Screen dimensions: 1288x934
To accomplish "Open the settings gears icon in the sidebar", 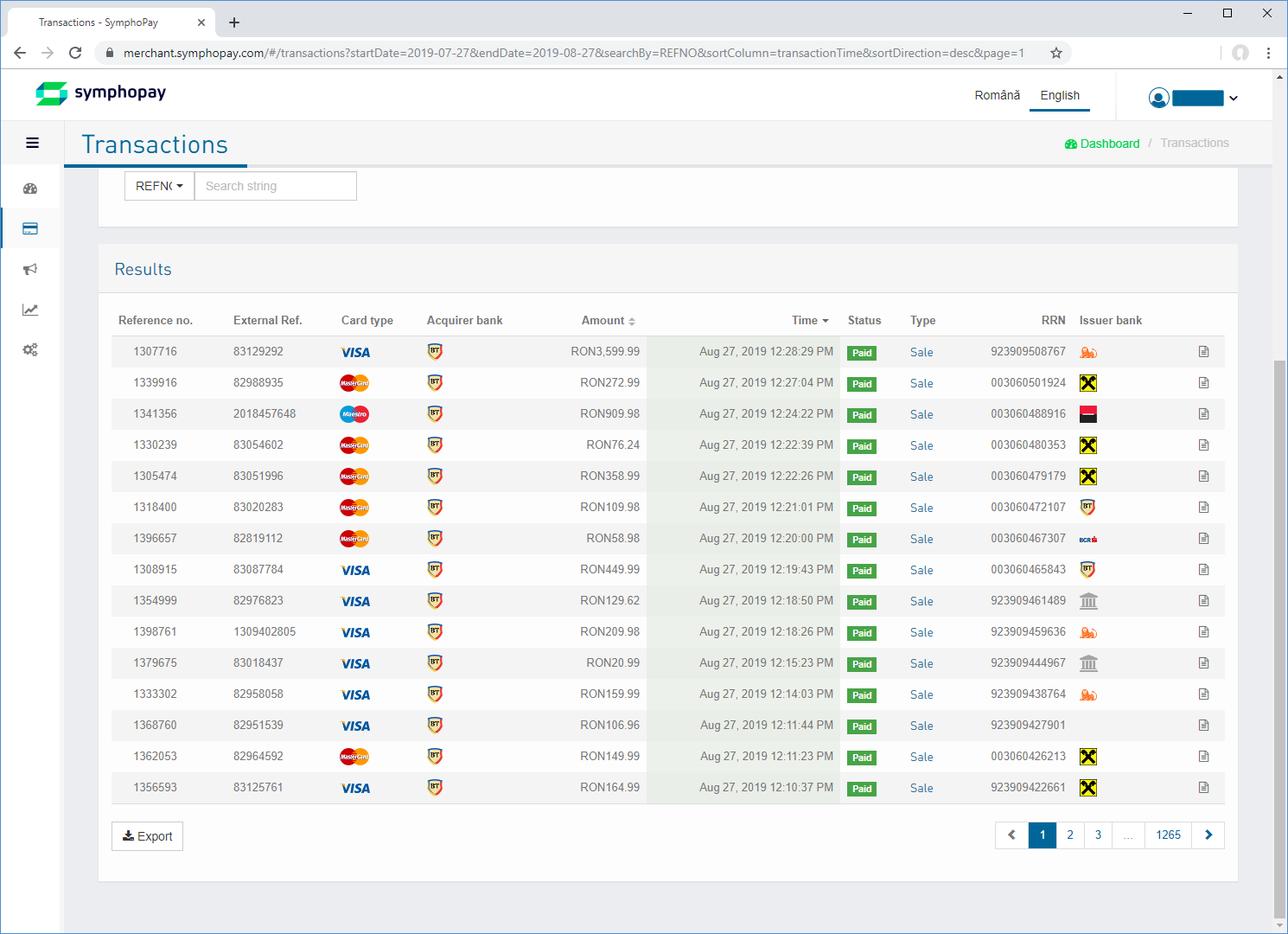I will (30, 350).
